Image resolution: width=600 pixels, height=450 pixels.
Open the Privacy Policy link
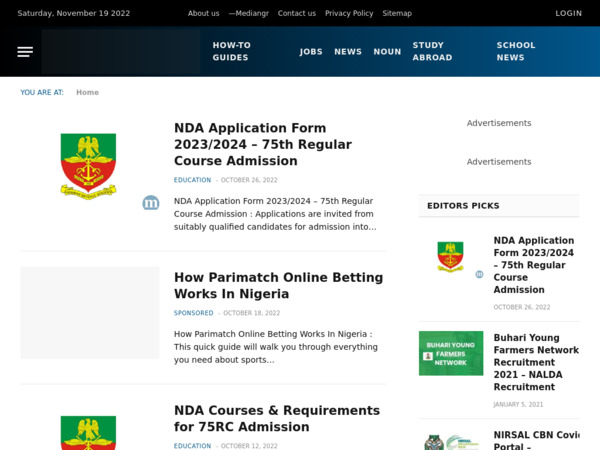[349, 13]
